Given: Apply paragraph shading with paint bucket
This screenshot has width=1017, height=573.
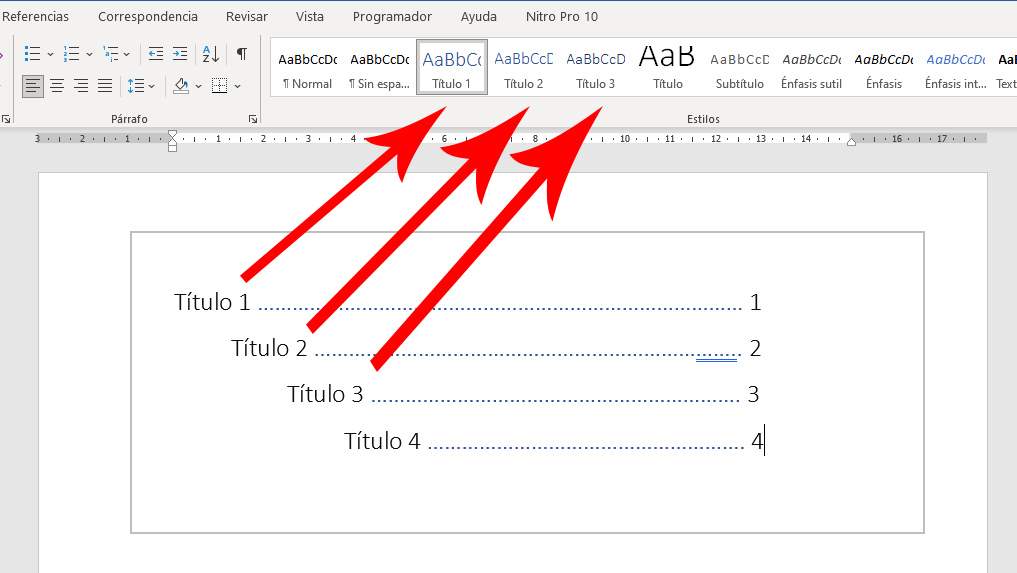Looking at the screenshot, I should 181,86.
